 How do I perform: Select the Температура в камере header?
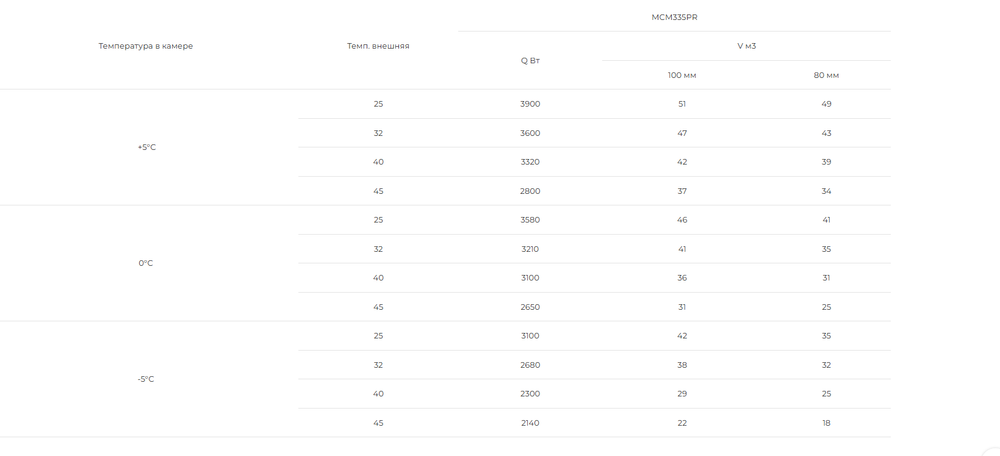click(145, 46)
